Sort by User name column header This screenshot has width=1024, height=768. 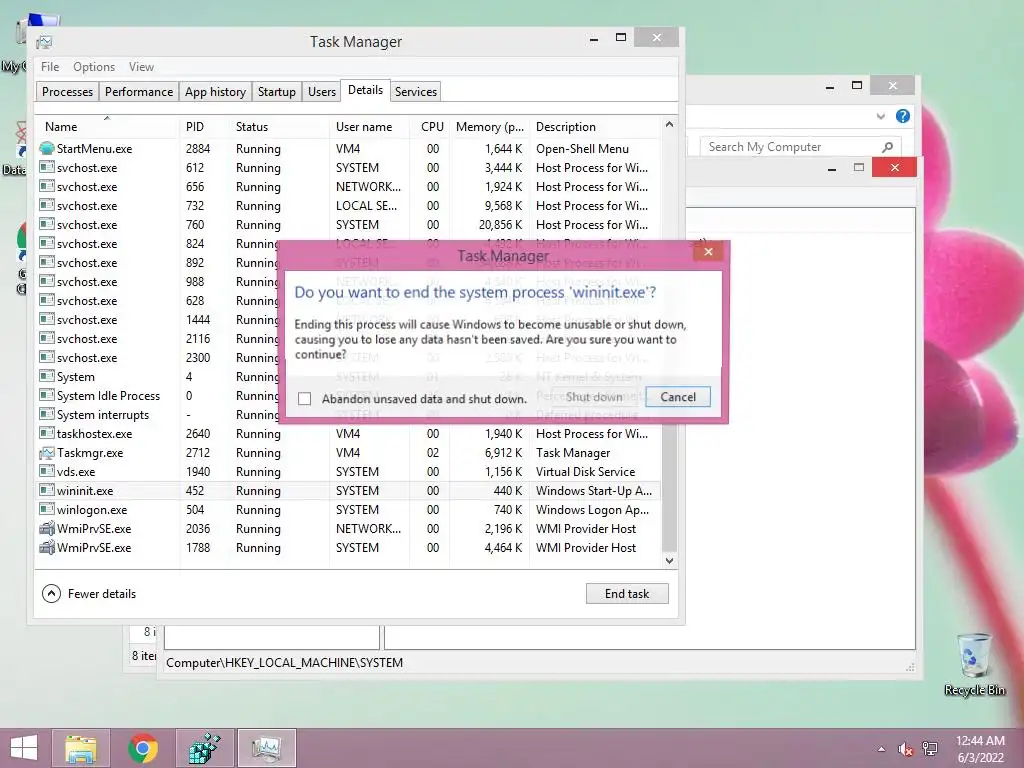[369, 127]
